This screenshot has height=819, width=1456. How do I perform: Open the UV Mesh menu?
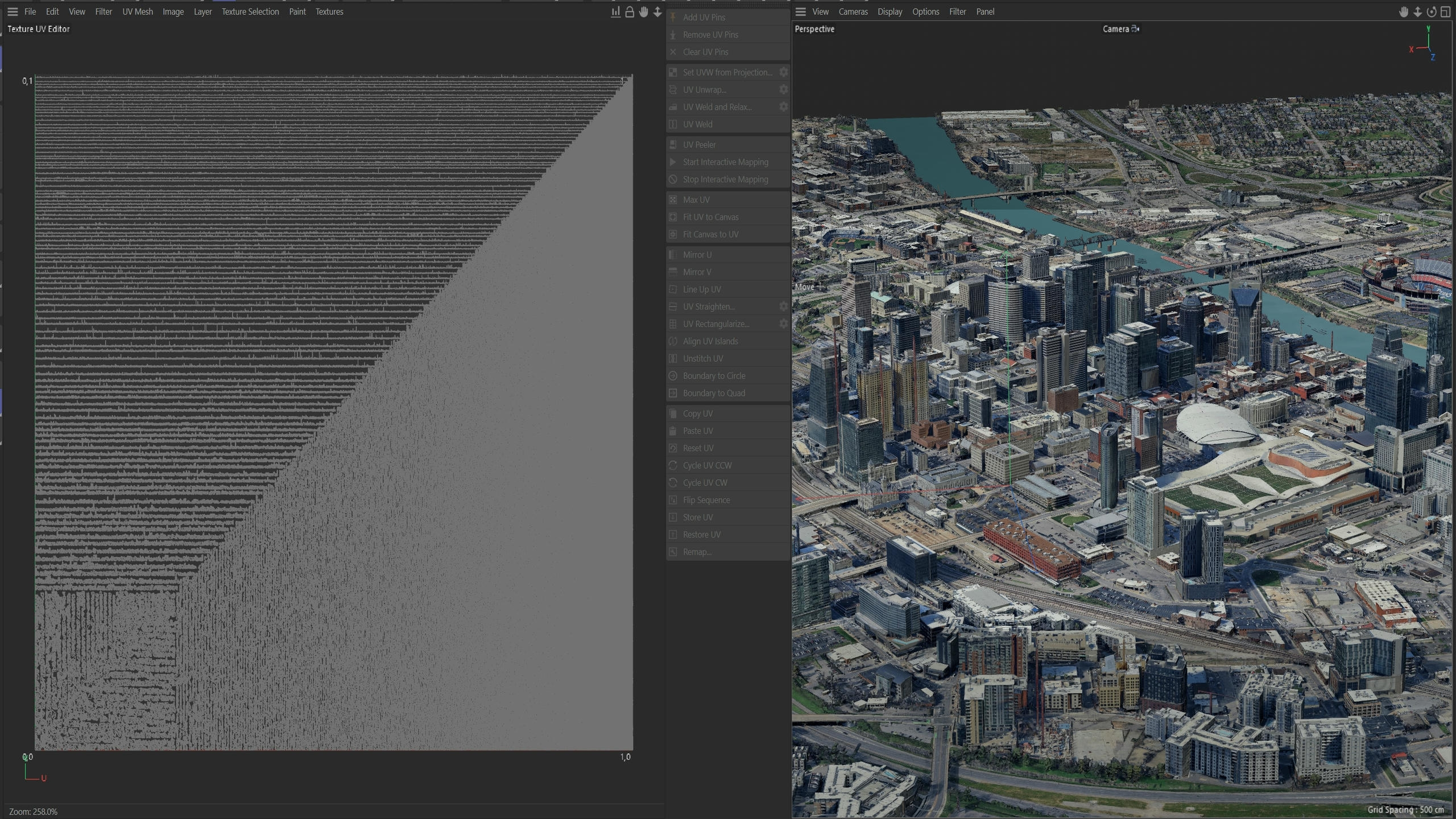pyautogui.click(x=138, y=11)
